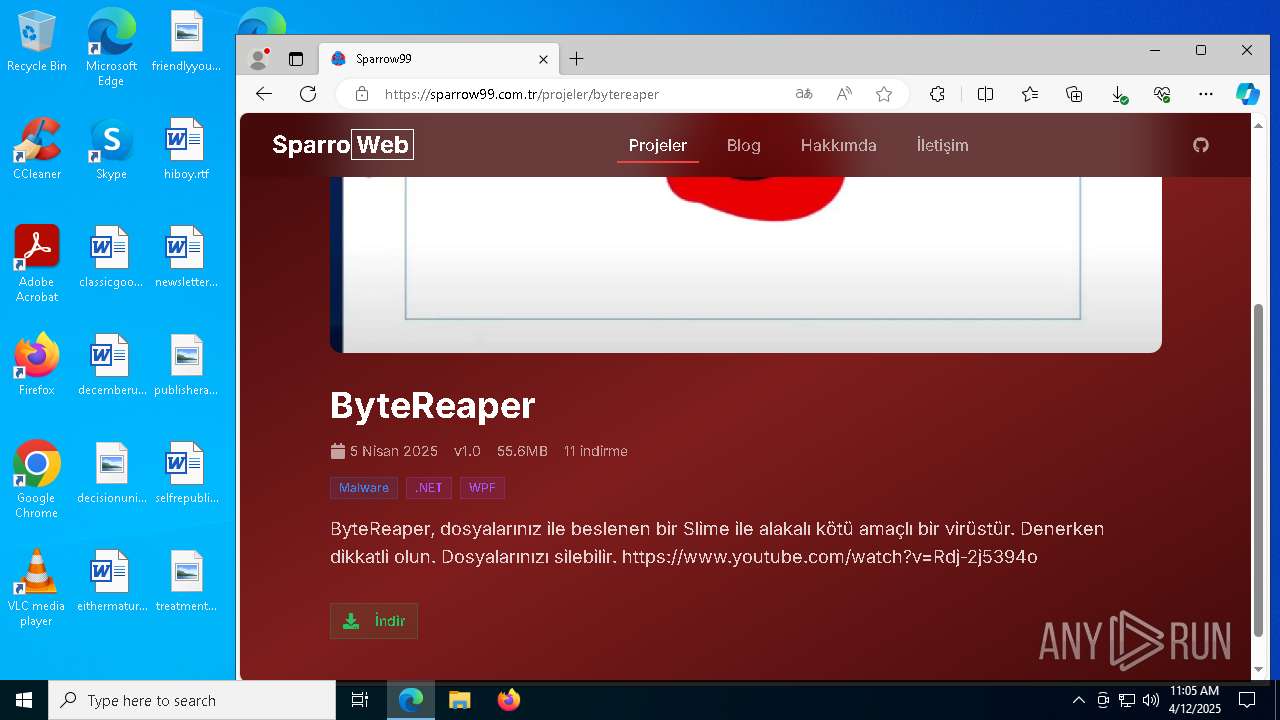This screenshot has width=1280, height=720.
Task: Open File Explorer from the taskbar
Action: tap(459, 700)
